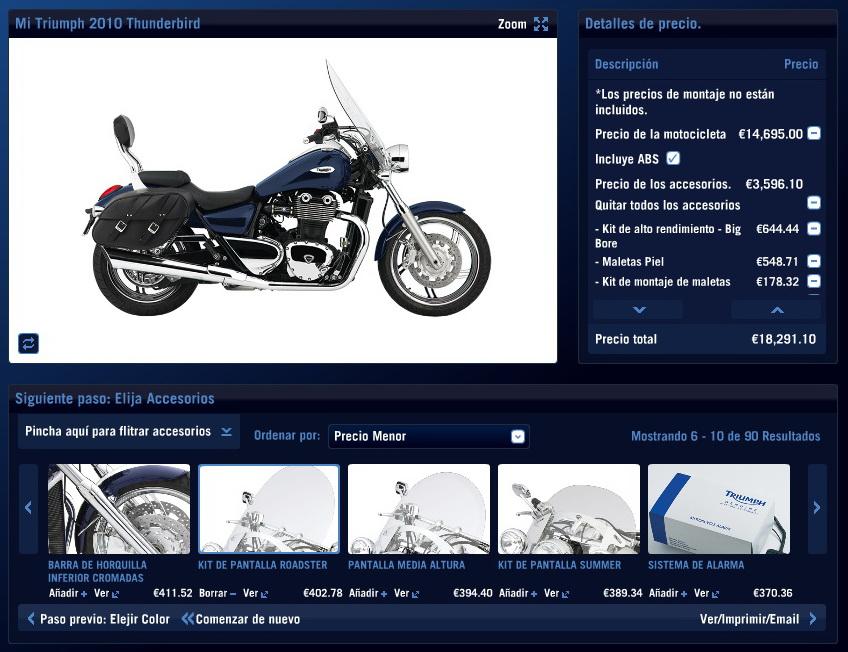Click Borrar for Kit de Pantalla Roadster
This screenshot has height=652, width=848.
pyautogui.click(x=217, y=593)
